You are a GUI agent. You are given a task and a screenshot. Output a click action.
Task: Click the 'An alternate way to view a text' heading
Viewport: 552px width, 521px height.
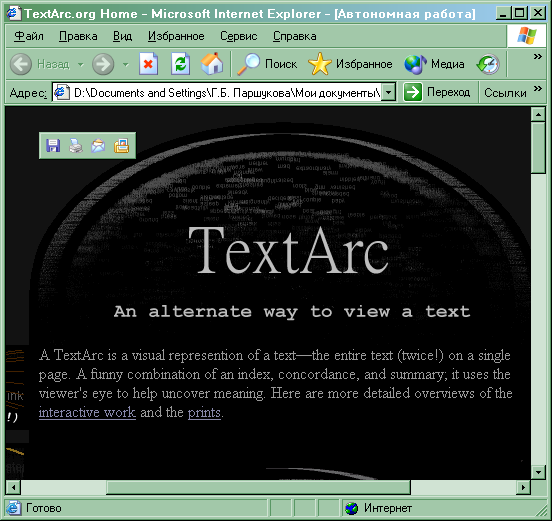[x=292, y=312]
